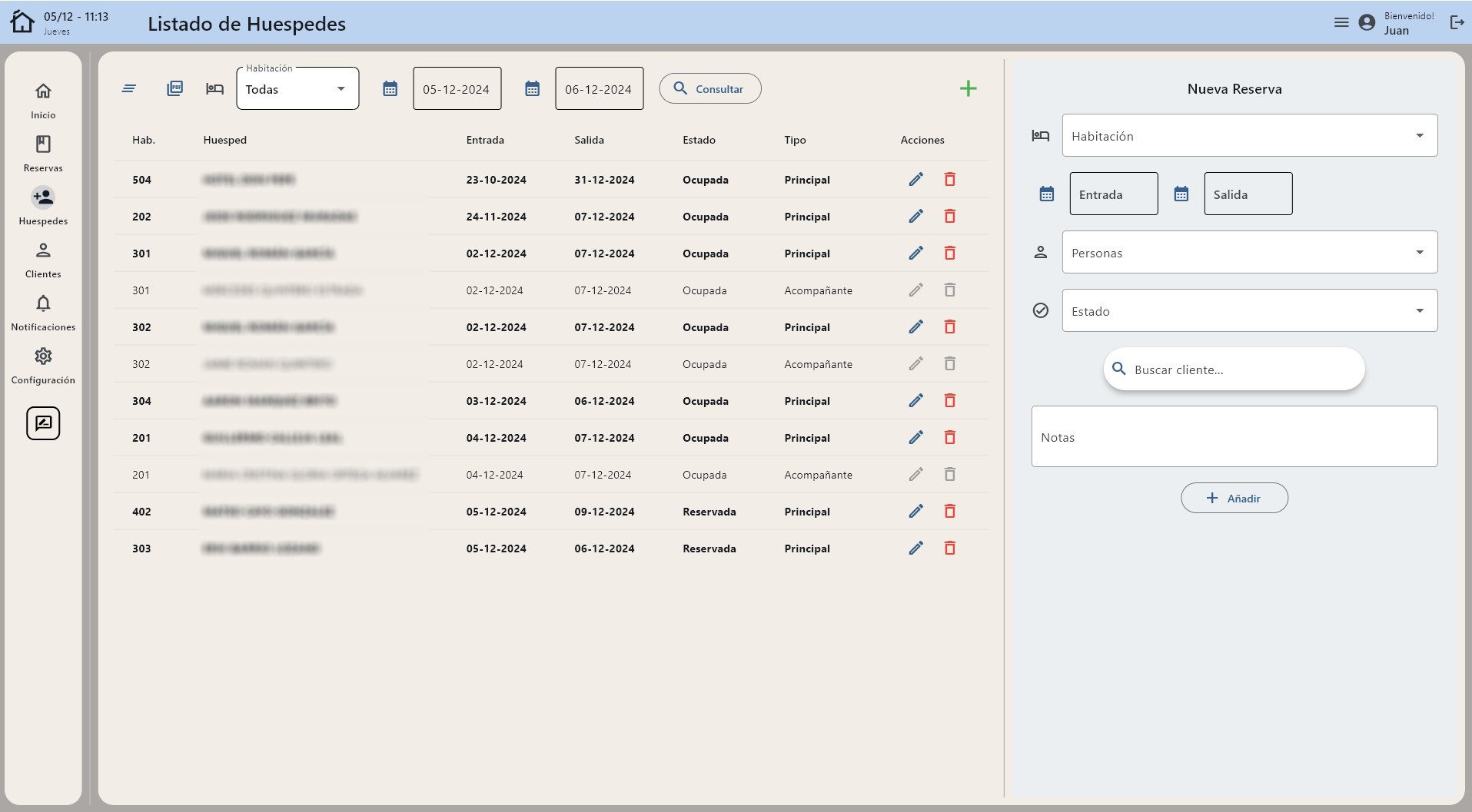Open the hamburger menu in header
This screenshot has width=1472, height=812.
(x=1341, y=22)
